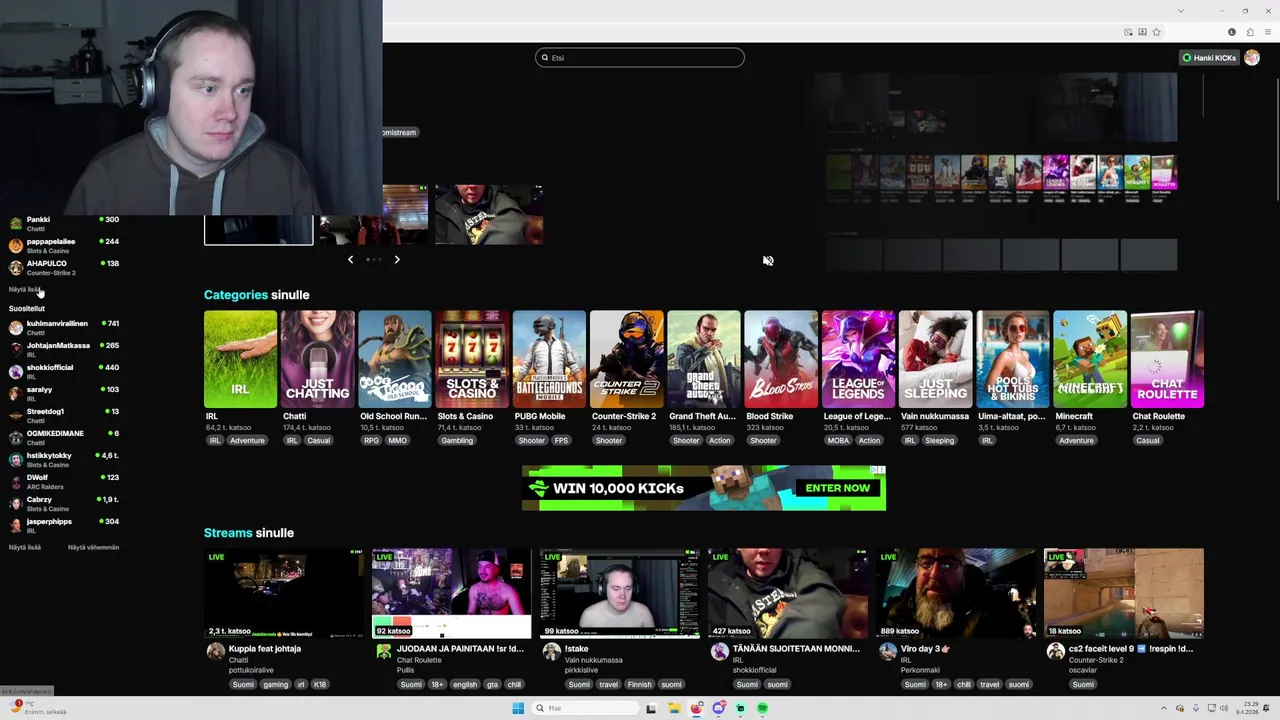Image resolution: width=1280 pixels, height=720 pixels.
Task: Click the oscaviar streamer avatar under stream
Action: click(x=1056, y=651)
